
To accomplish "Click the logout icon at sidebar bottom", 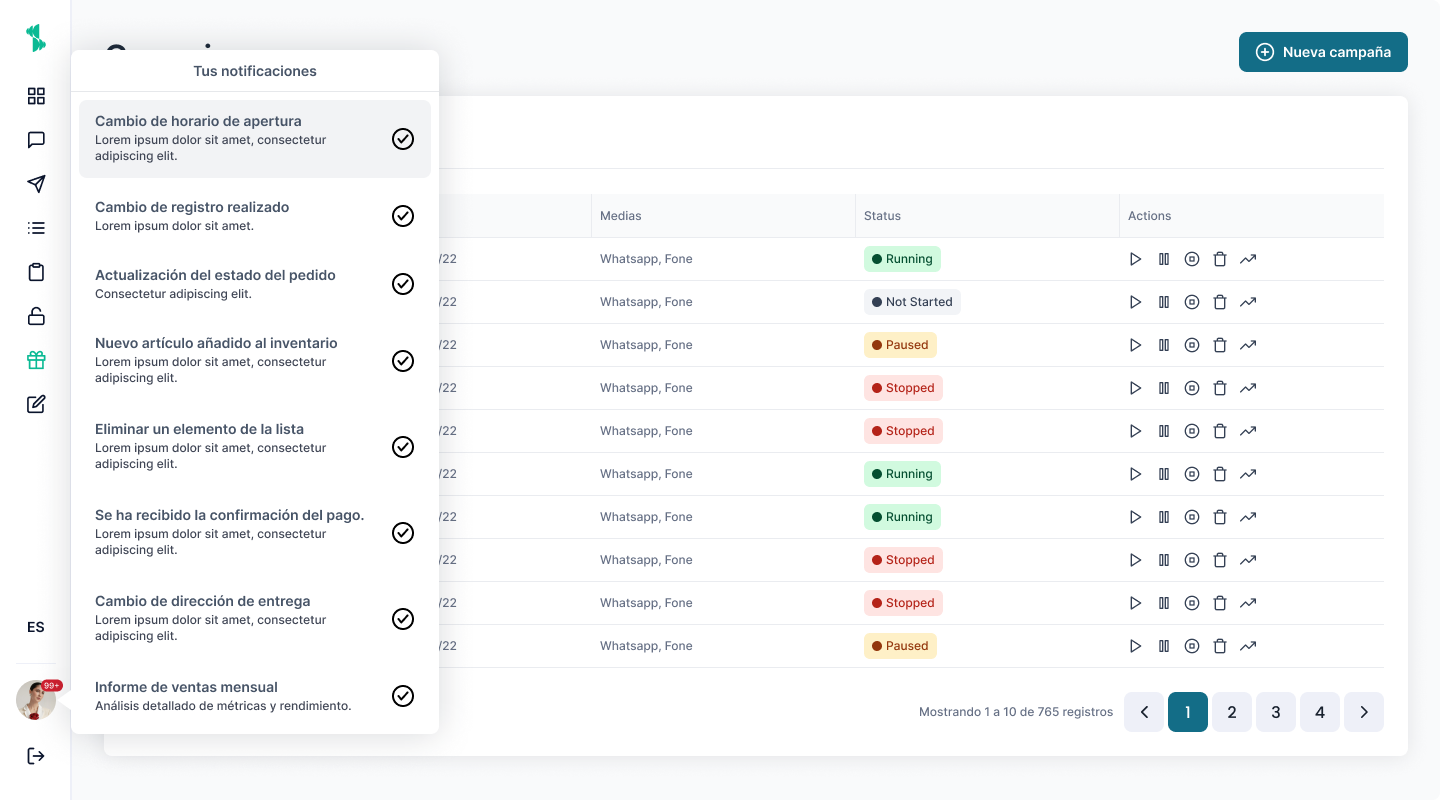I will tap(36, 756).
